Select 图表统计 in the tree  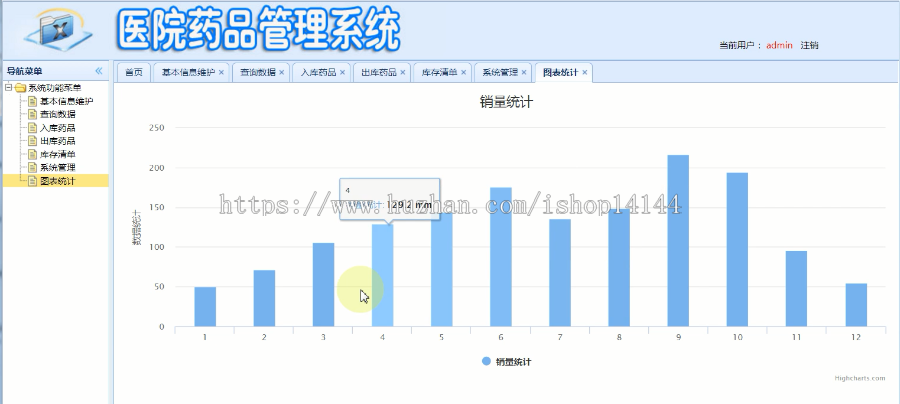click(x=57, y=181)
